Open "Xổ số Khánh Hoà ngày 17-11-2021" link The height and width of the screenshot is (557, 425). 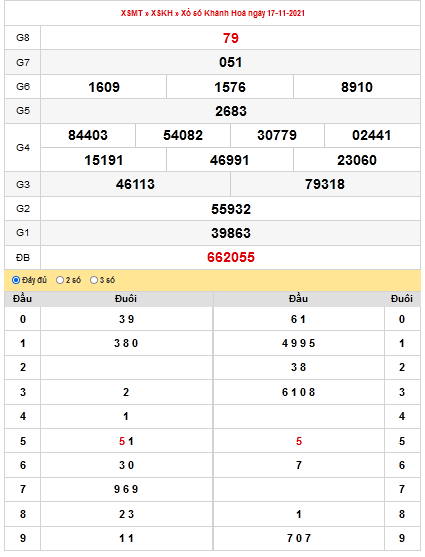coord(243,13)
